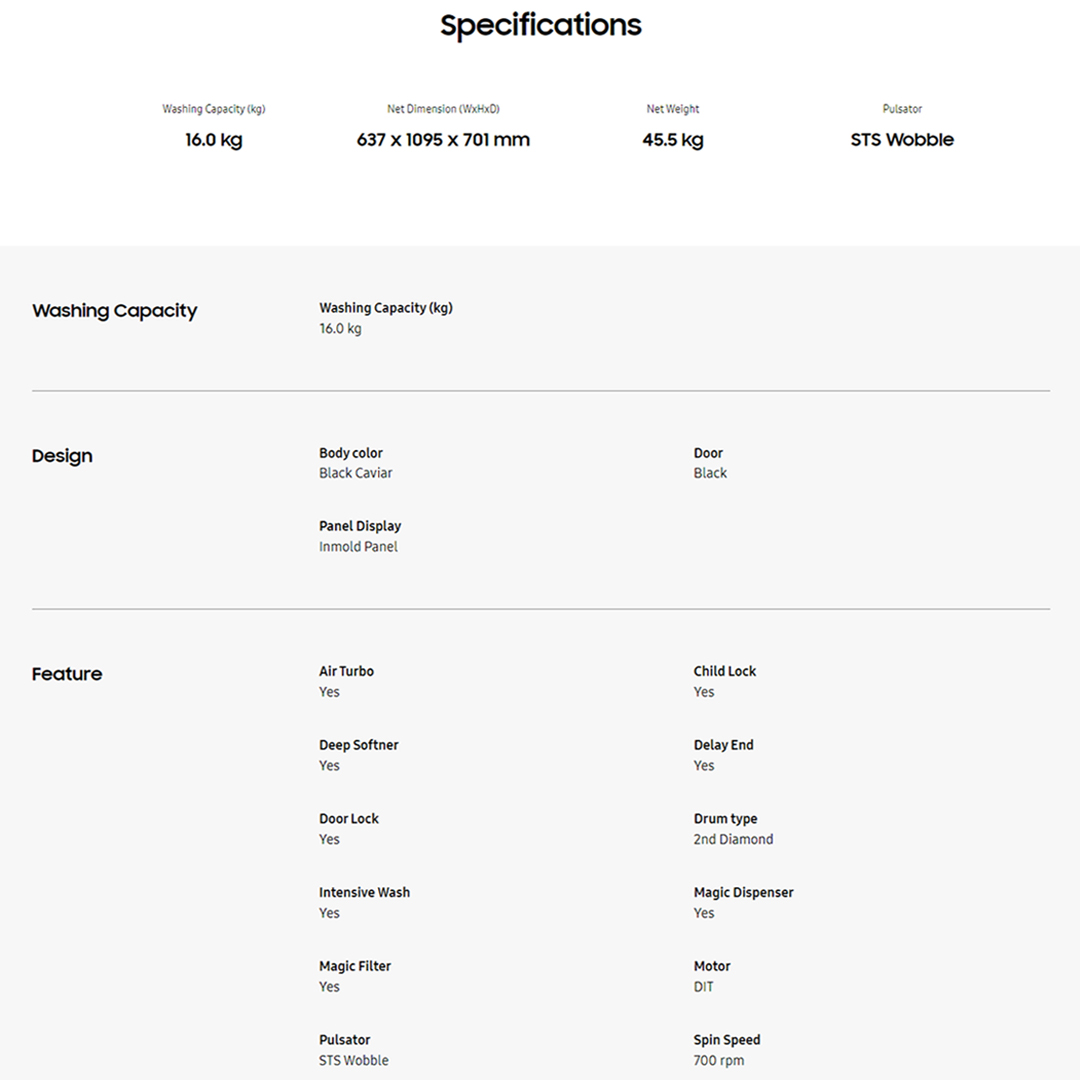1080x1080 pixels.
Task: Select the Body color label
Action: tap(351, 453)
